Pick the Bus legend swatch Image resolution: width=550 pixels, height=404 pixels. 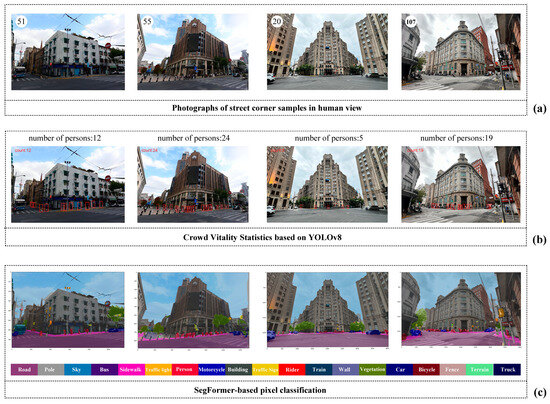coord(105,370)
